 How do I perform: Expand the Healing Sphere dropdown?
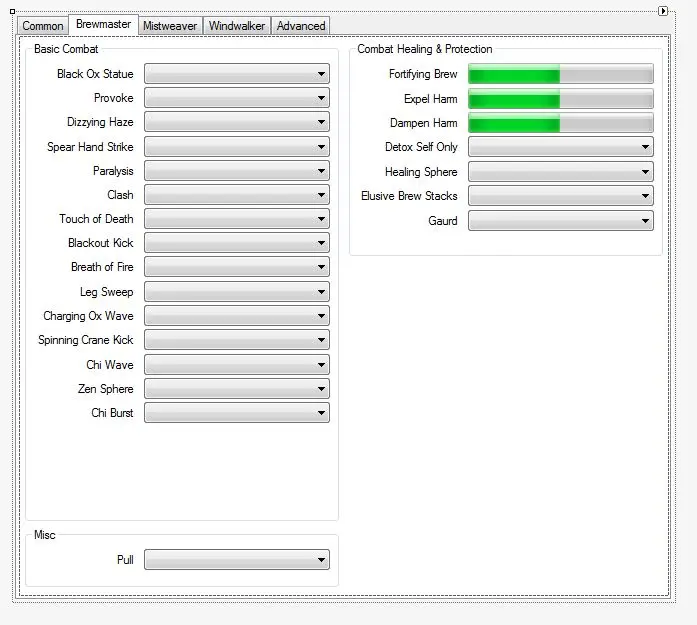(560, 172)
